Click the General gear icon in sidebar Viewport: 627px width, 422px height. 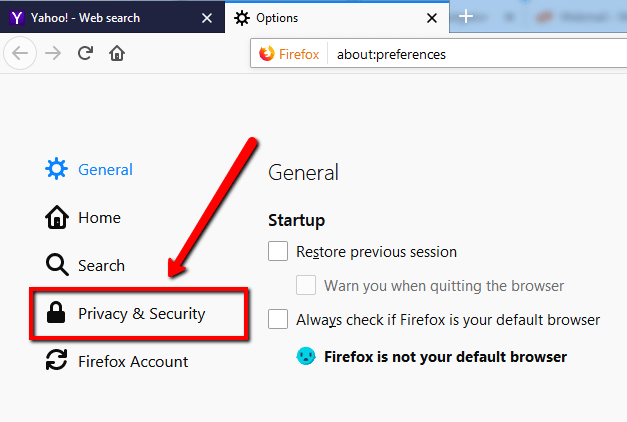[57, 169]
